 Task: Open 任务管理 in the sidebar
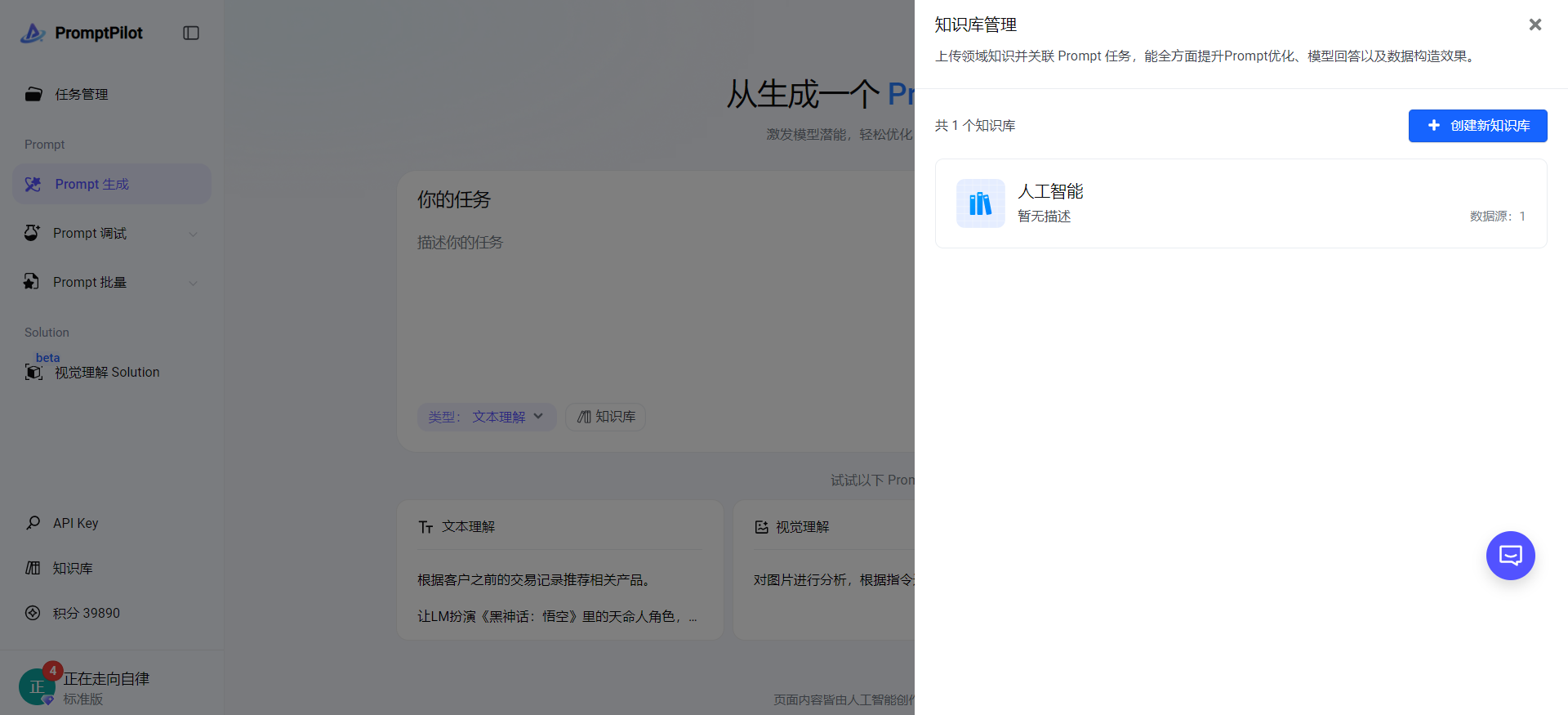pos(112,94)
